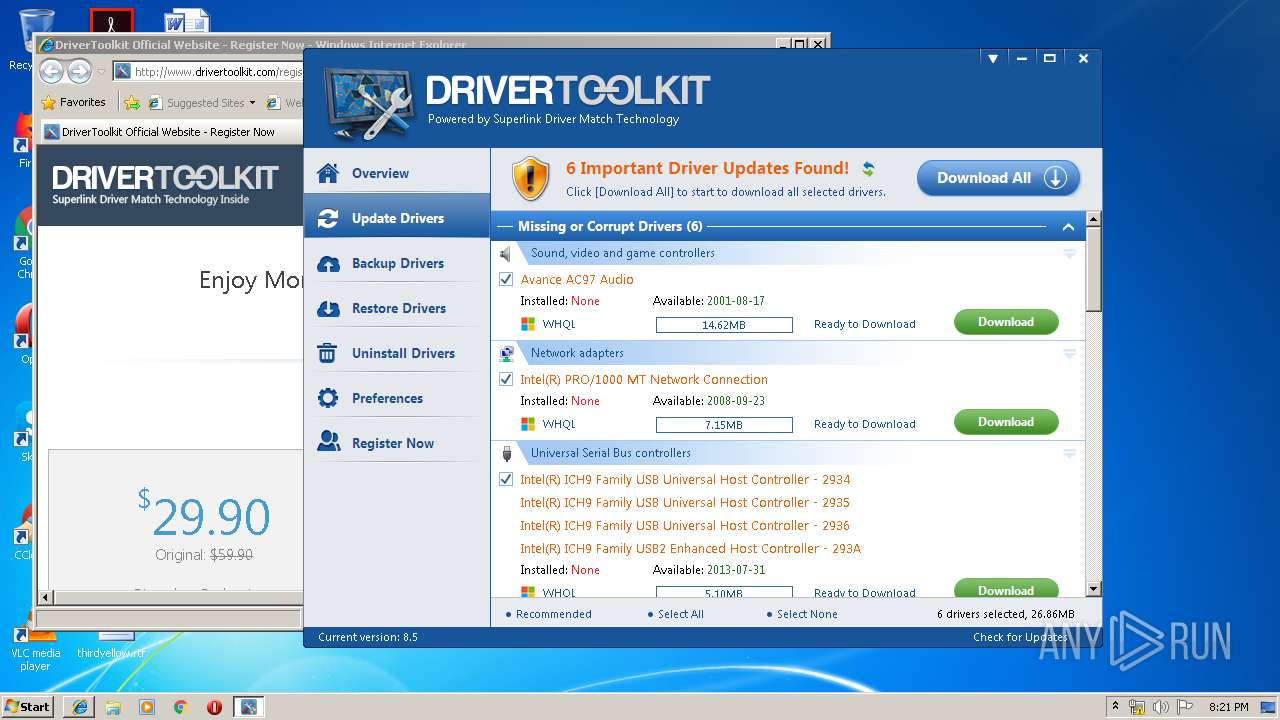Image resolution: width=1280 pixels, height=720 pixels.
Task: Click the Overview house icon
Action: [328, 173]
